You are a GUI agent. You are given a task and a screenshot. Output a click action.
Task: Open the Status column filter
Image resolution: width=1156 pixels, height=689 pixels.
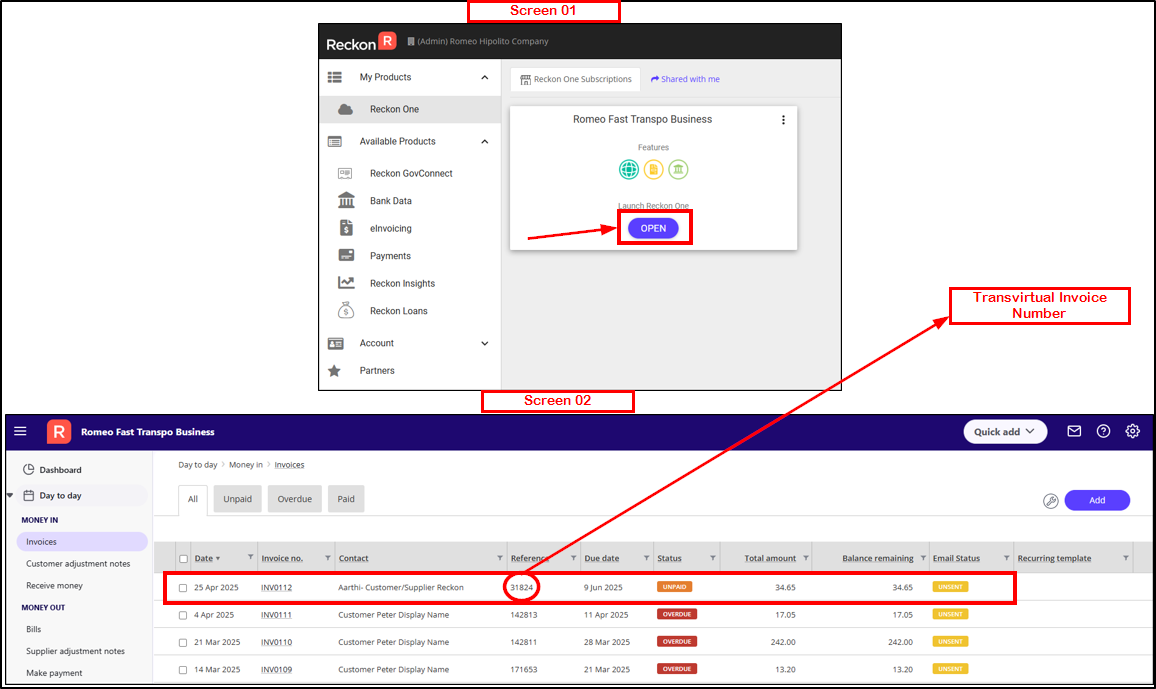click(713, 558)
